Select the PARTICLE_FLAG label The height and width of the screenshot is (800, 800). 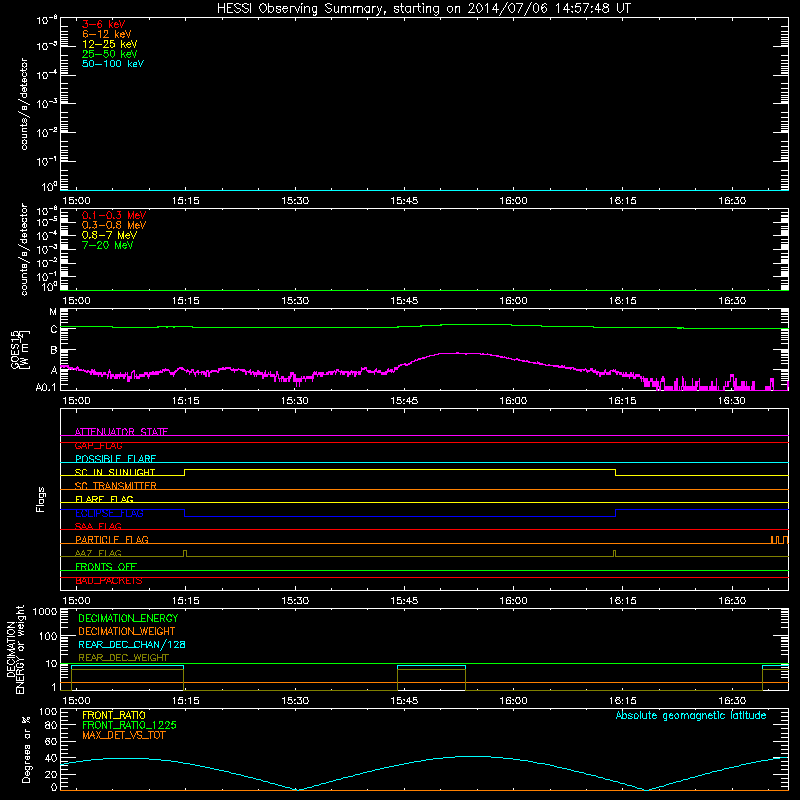tap(112, 539)
